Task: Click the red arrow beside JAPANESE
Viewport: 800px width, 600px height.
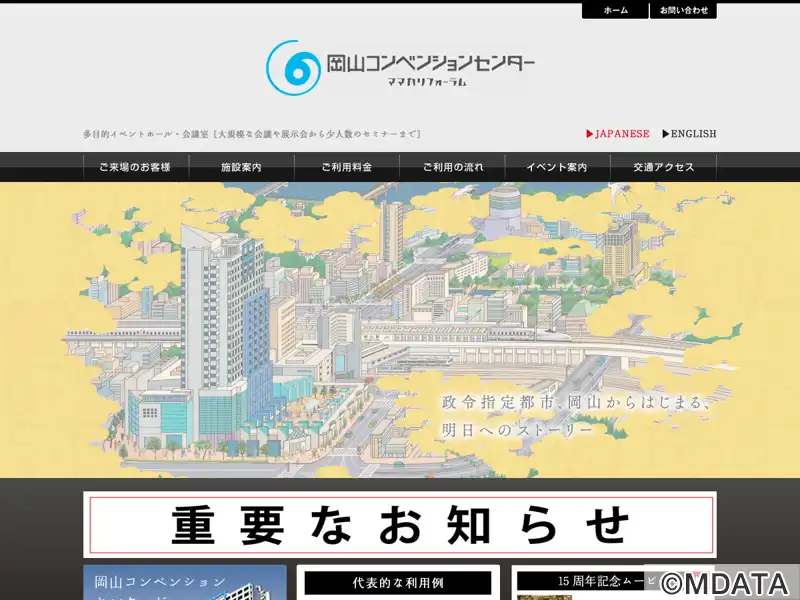Action: [590, 134]
